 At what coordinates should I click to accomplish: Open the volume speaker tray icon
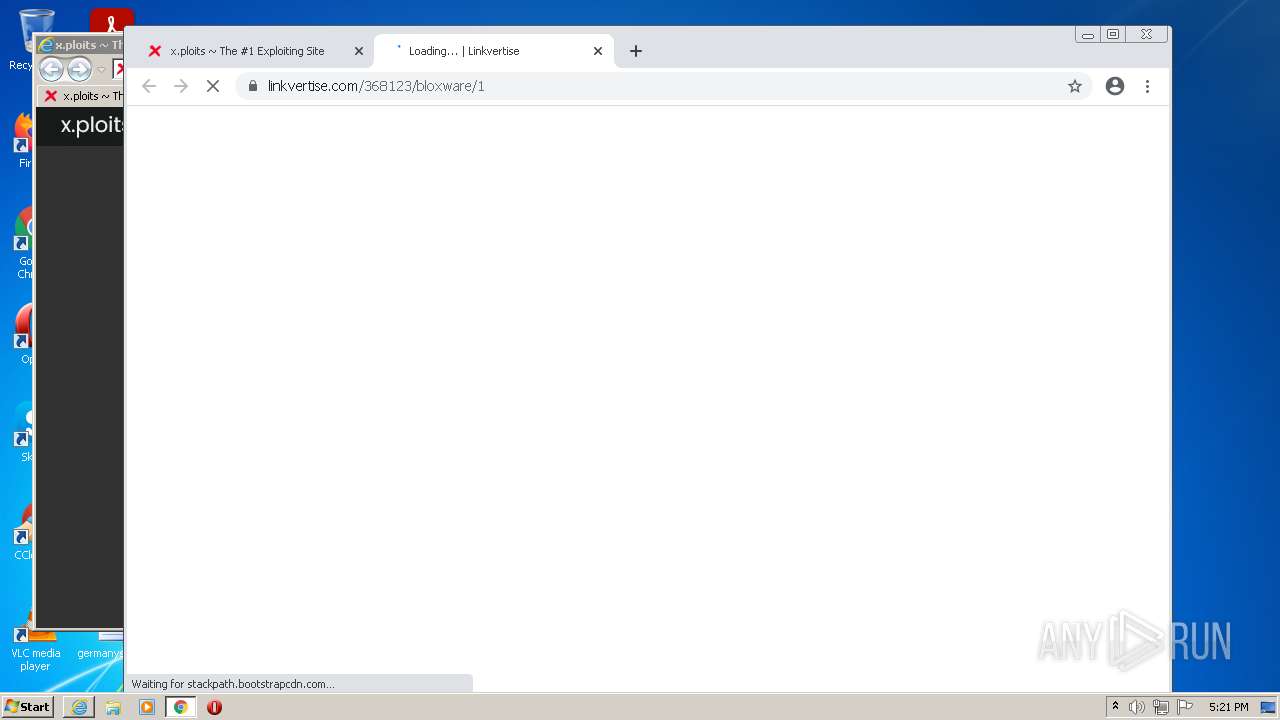tap(1137, 707)
